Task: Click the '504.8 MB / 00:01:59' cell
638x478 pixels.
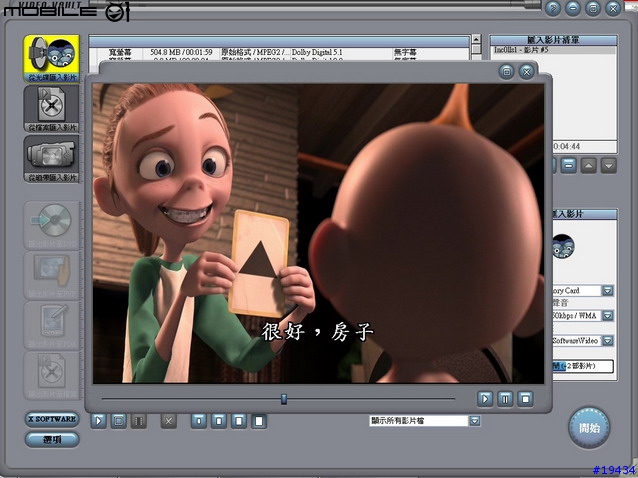Action: pos(181,52)
